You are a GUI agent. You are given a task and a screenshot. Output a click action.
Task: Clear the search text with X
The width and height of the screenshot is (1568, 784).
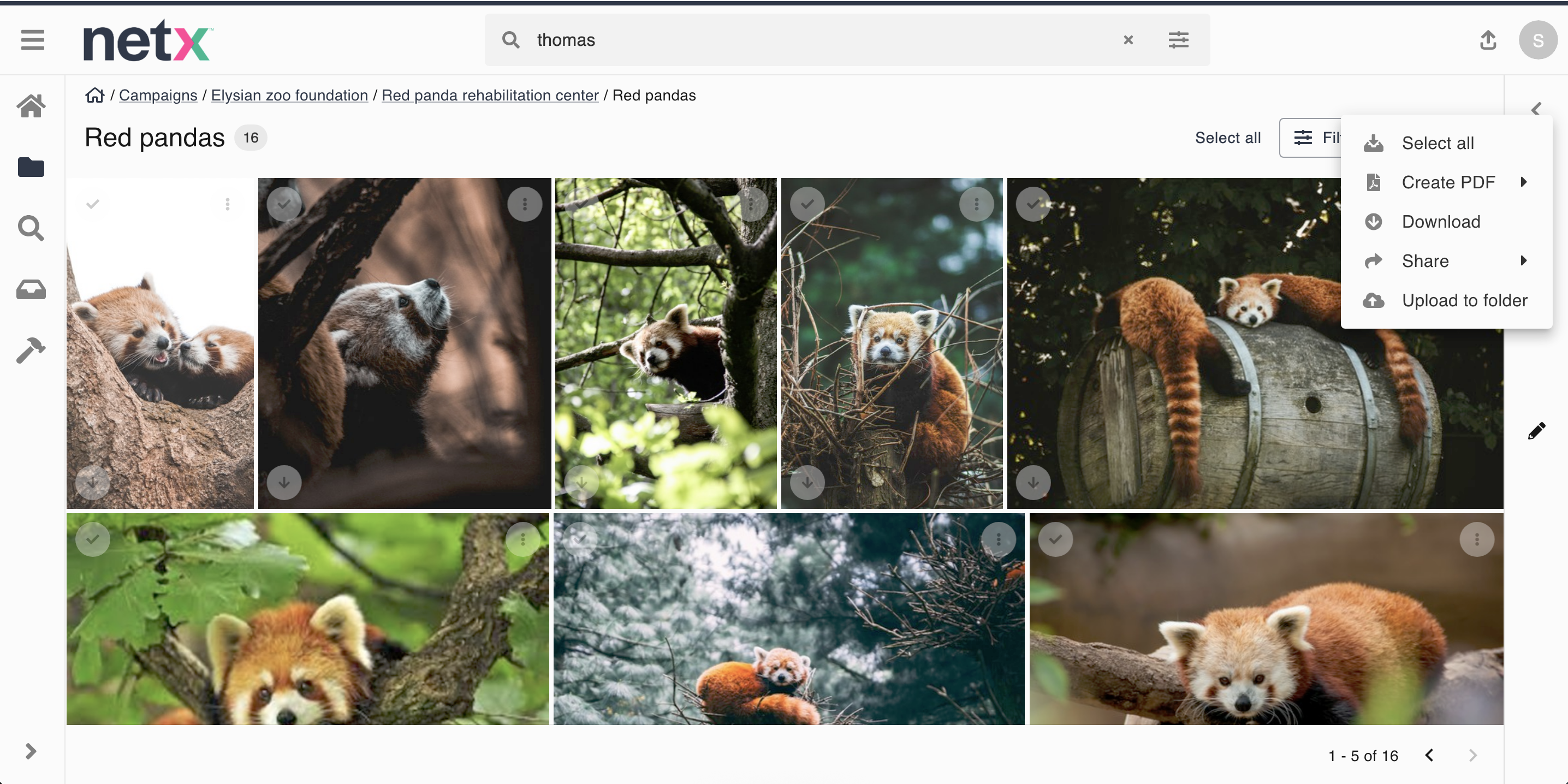(x=1128, y=40)
